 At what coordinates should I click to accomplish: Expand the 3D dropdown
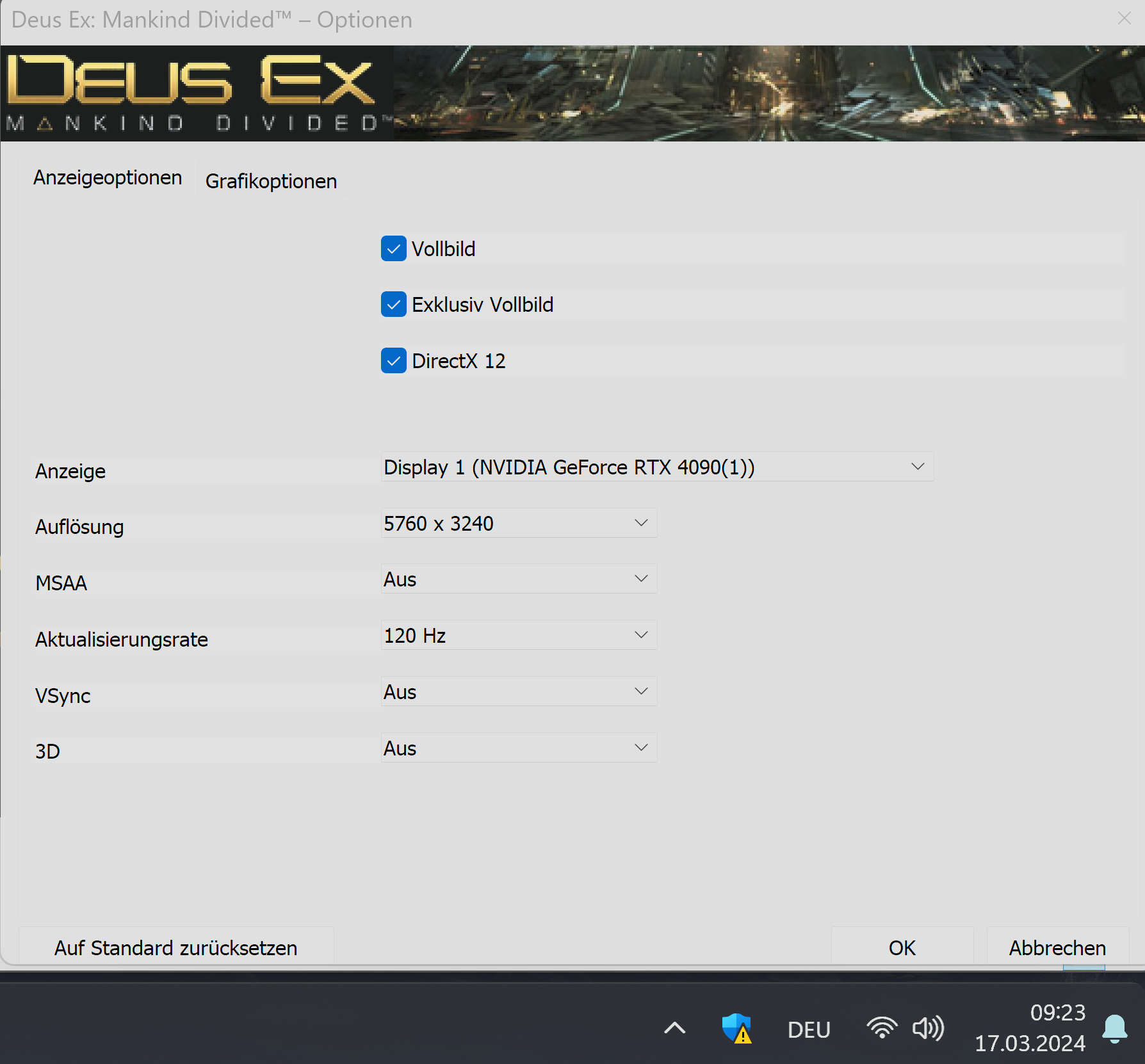(519, 748)
